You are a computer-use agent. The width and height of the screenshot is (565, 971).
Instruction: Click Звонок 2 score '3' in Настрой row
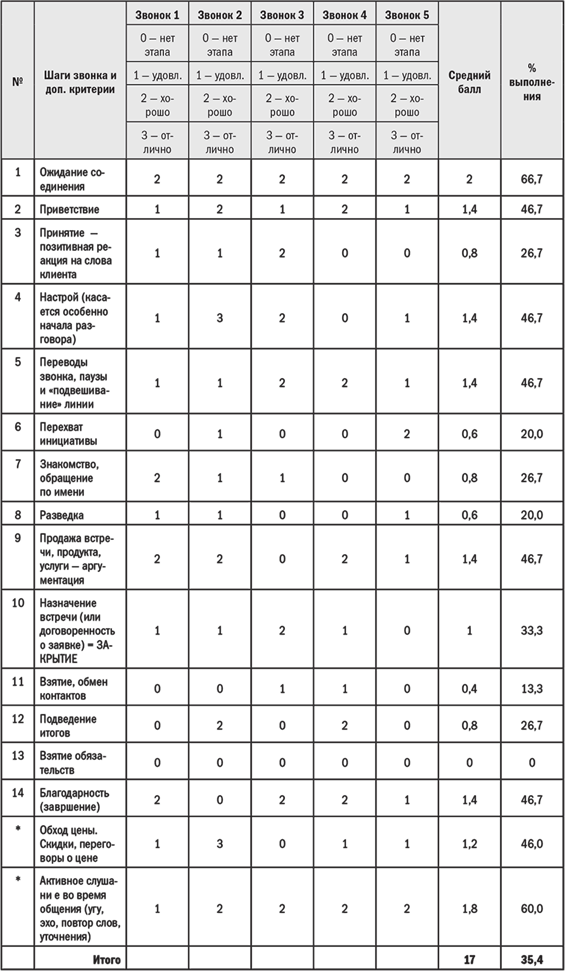tap(220, 318)
